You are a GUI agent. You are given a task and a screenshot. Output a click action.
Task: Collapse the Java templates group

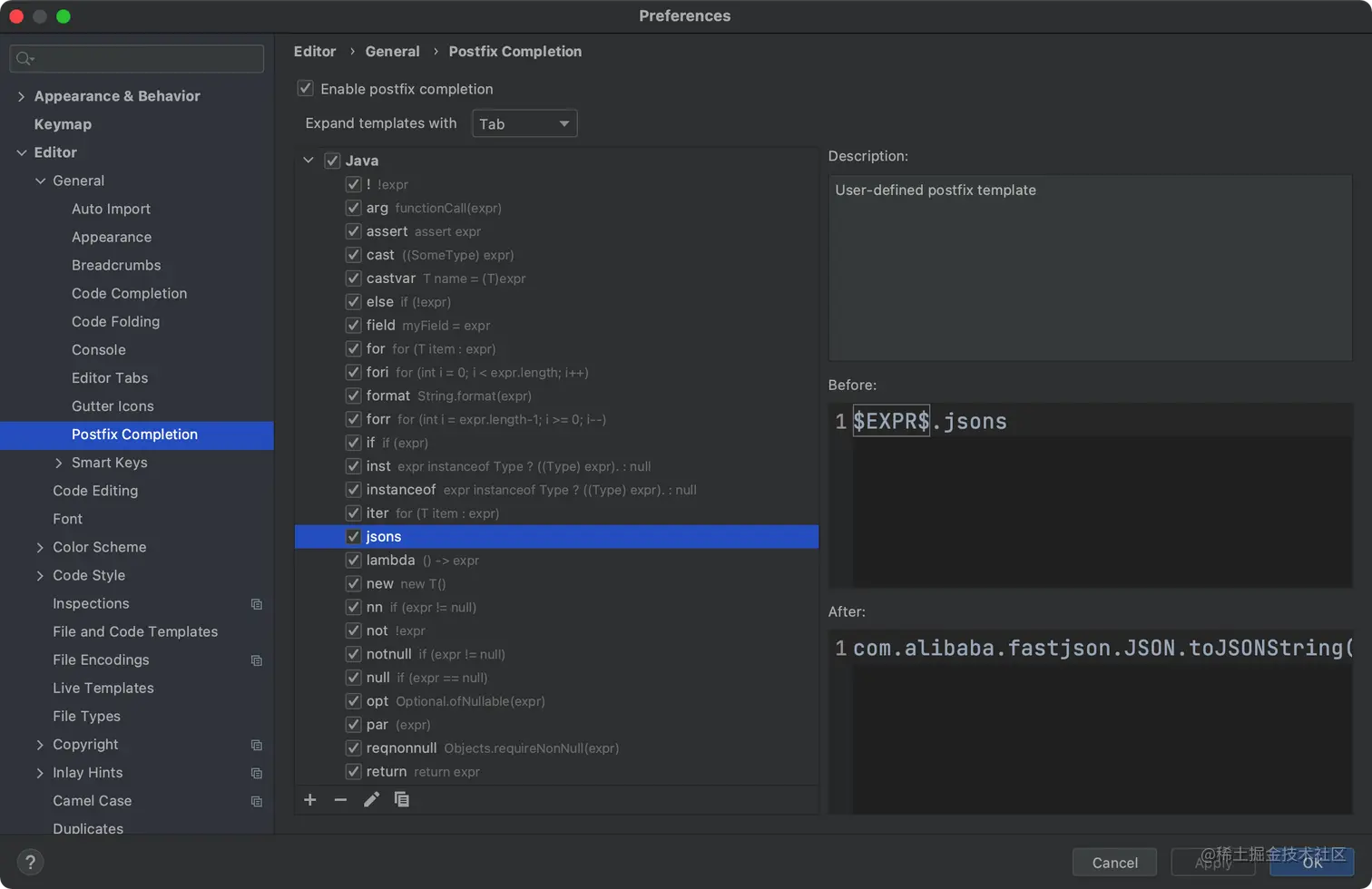(x=309, y=161)
